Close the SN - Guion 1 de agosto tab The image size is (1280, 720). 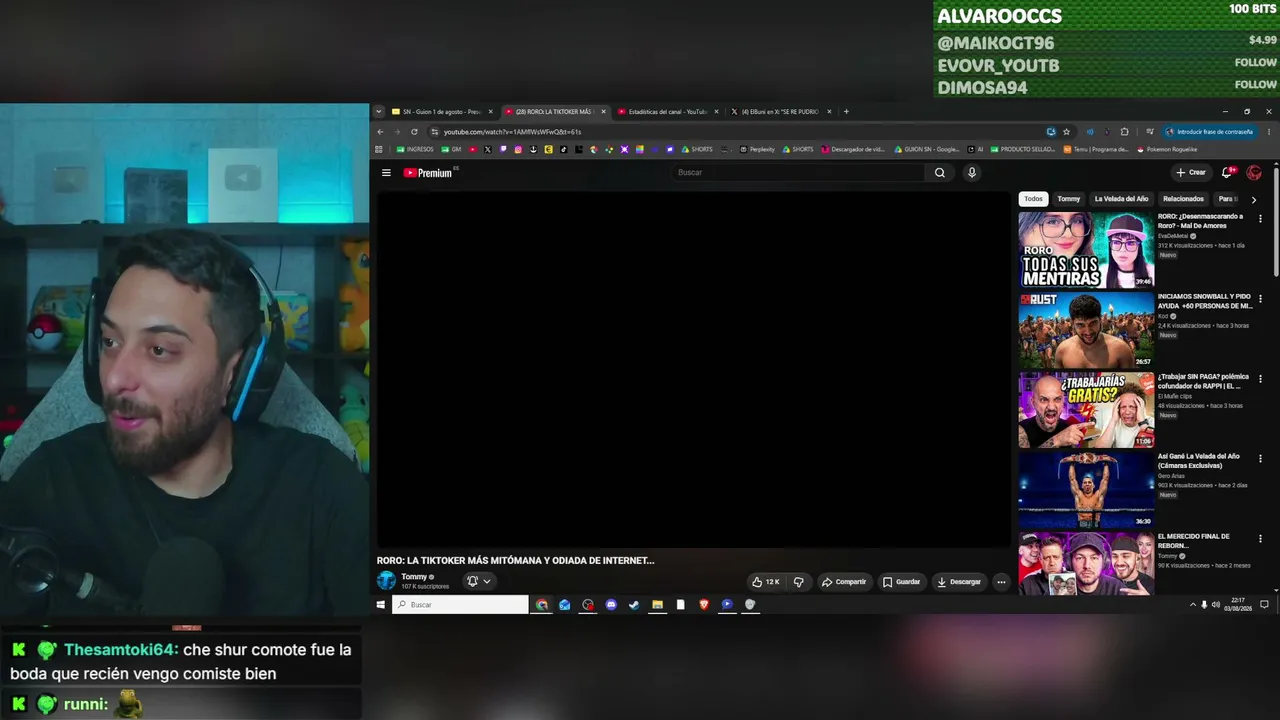pos(490,112)
